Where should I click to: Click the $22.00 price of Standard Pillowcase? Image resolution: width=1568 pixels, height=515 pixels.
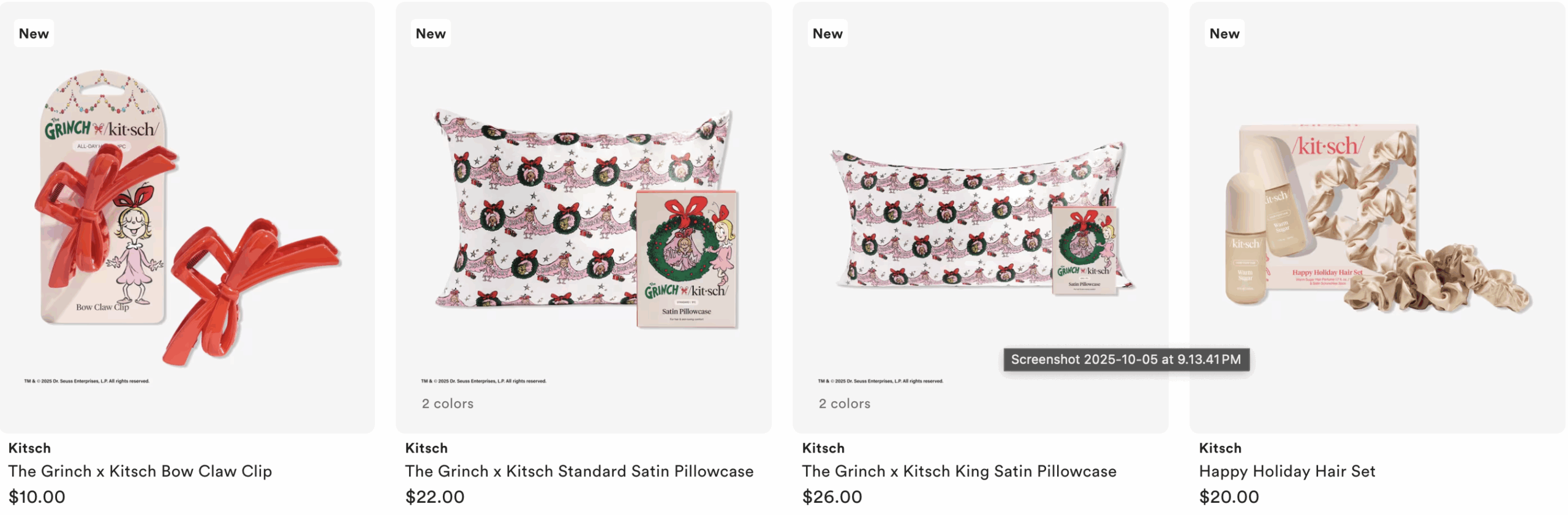click(x=435, y=497)
